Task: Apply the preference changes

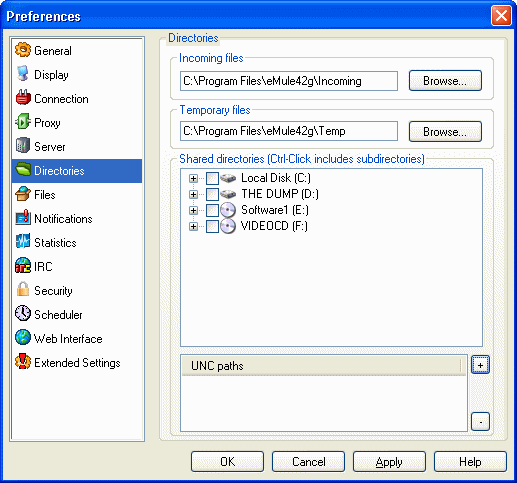Action: click(389, 462)
